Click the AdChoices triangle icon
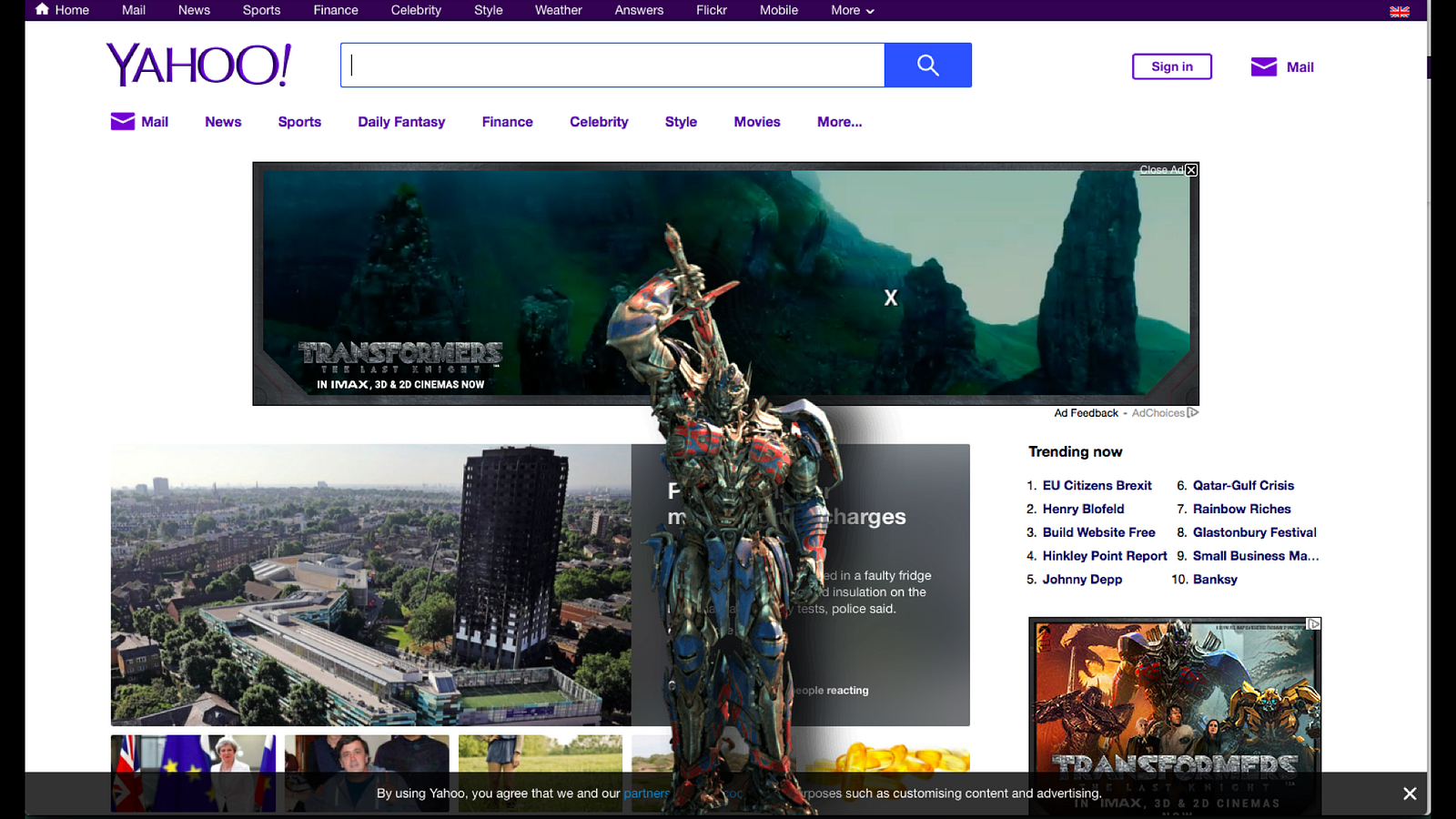 point(1193,412)
